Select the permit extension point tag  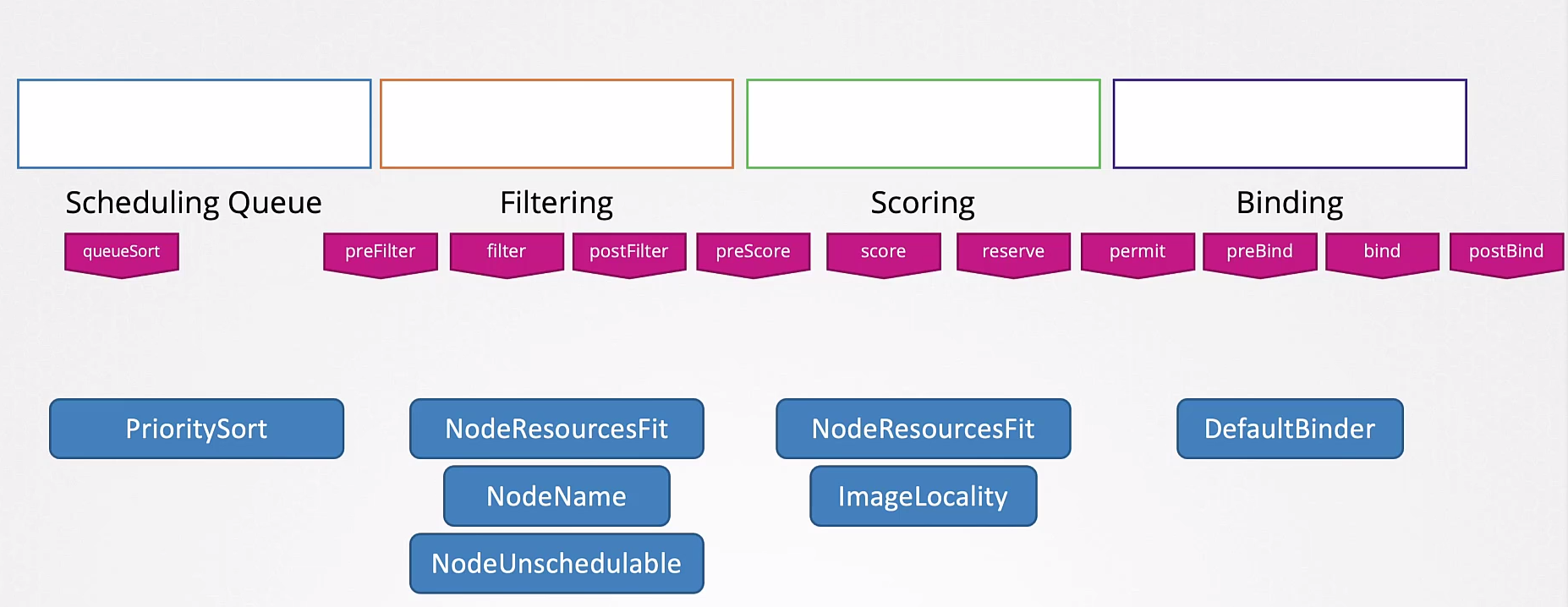click(x=1138, y=252)
